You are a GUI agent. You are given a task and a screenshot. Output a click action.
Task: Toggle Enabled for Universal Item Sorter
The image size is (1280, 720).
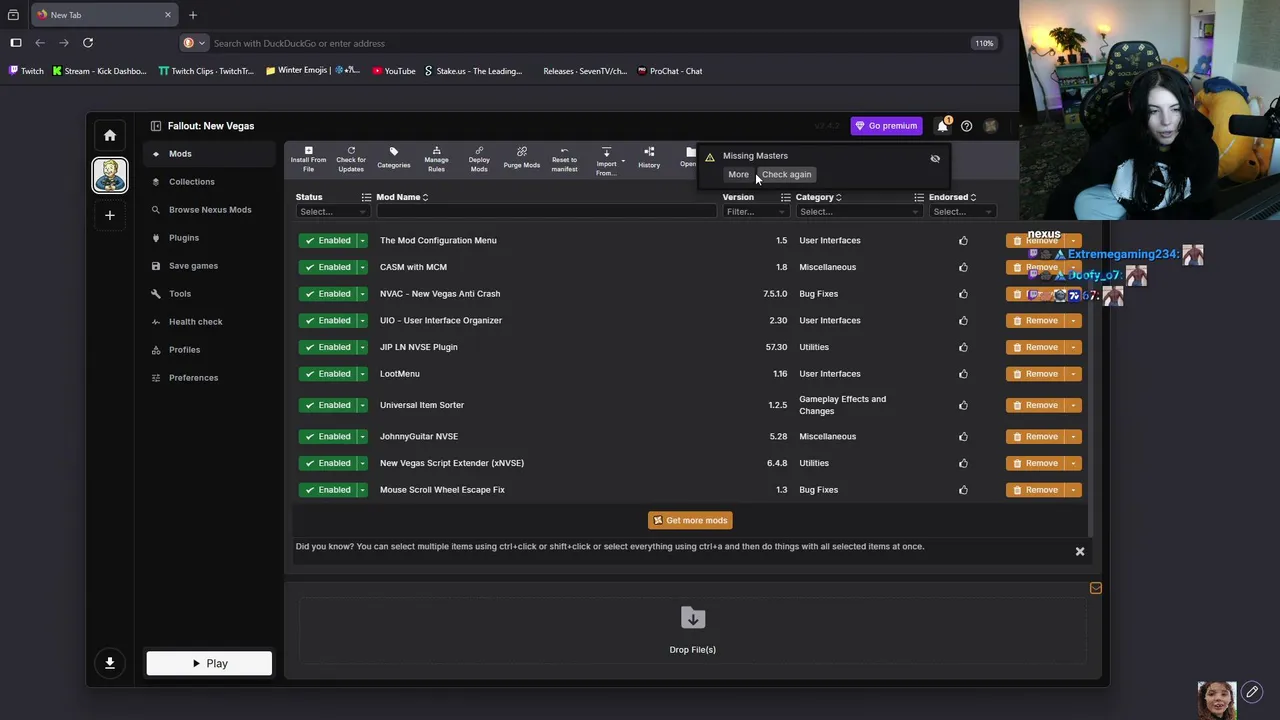pyautogui.click(x=327, y=405)
